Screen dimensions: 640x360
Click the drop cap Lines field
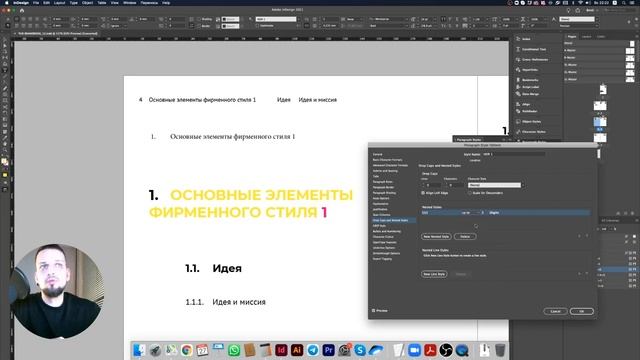(x=433, y=185)
